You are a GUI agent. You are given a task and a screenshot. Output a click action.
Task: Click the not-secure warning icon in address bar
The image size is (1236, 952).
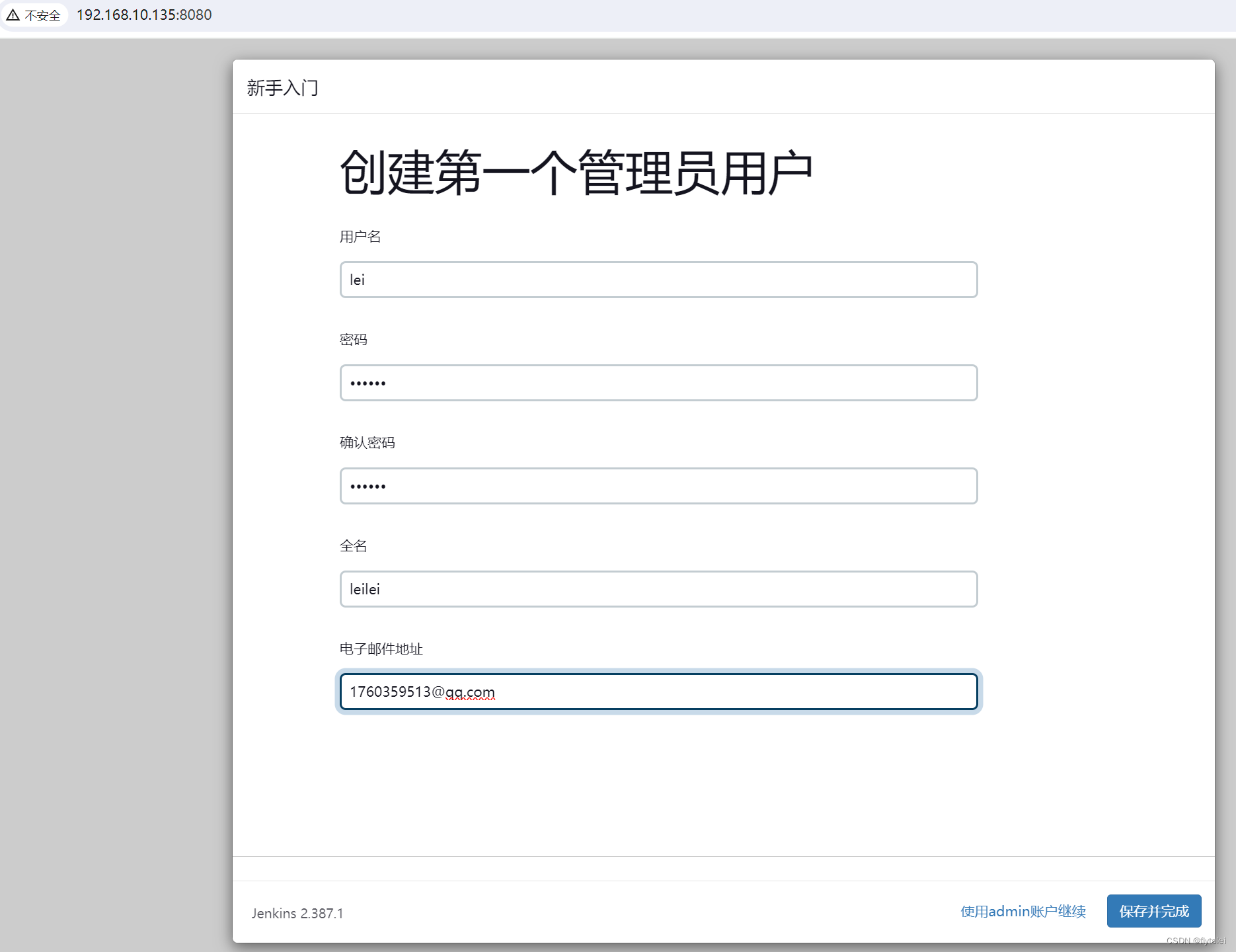[x=13, y=15]
